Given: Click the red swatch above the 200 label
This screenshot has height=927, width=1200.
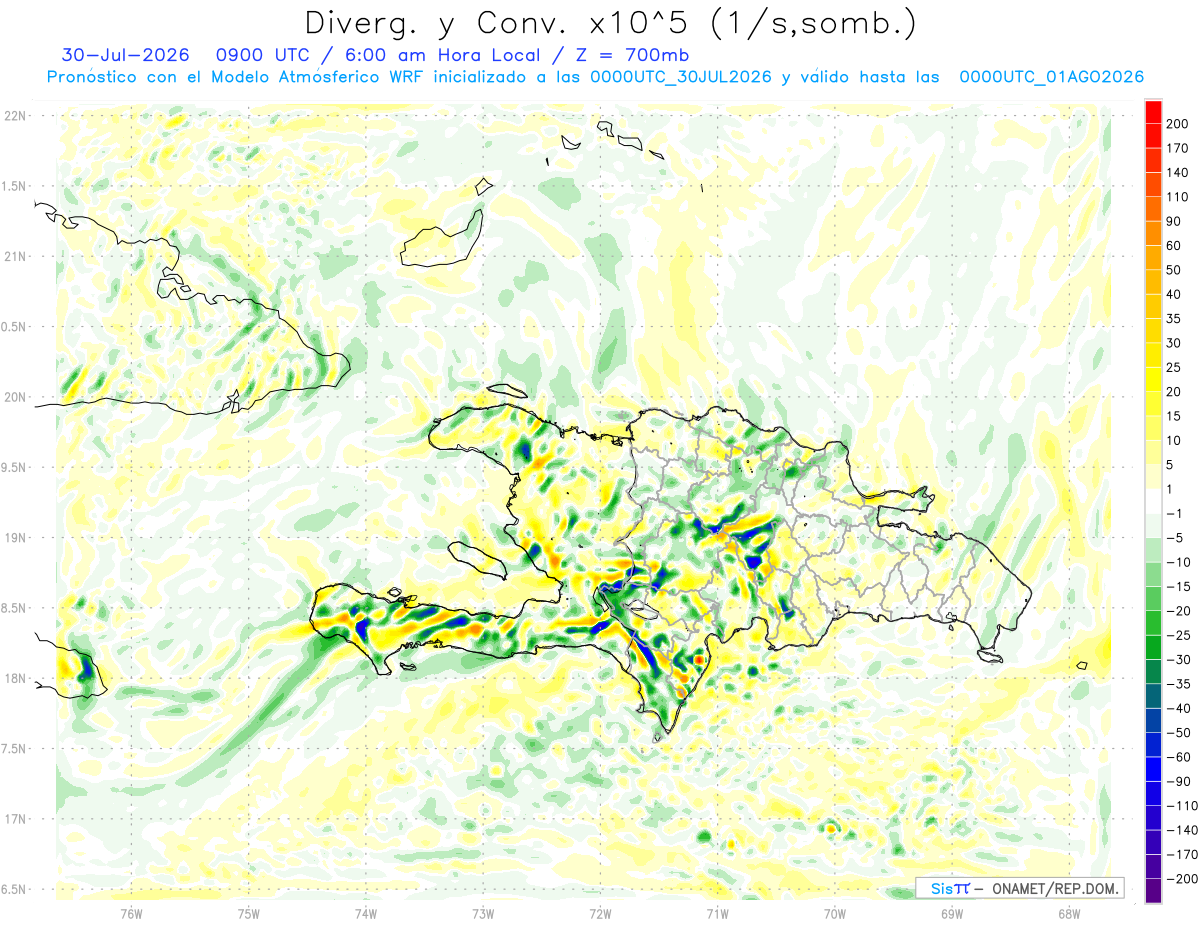Looking at the screenshot, I should click(1153, 112).
